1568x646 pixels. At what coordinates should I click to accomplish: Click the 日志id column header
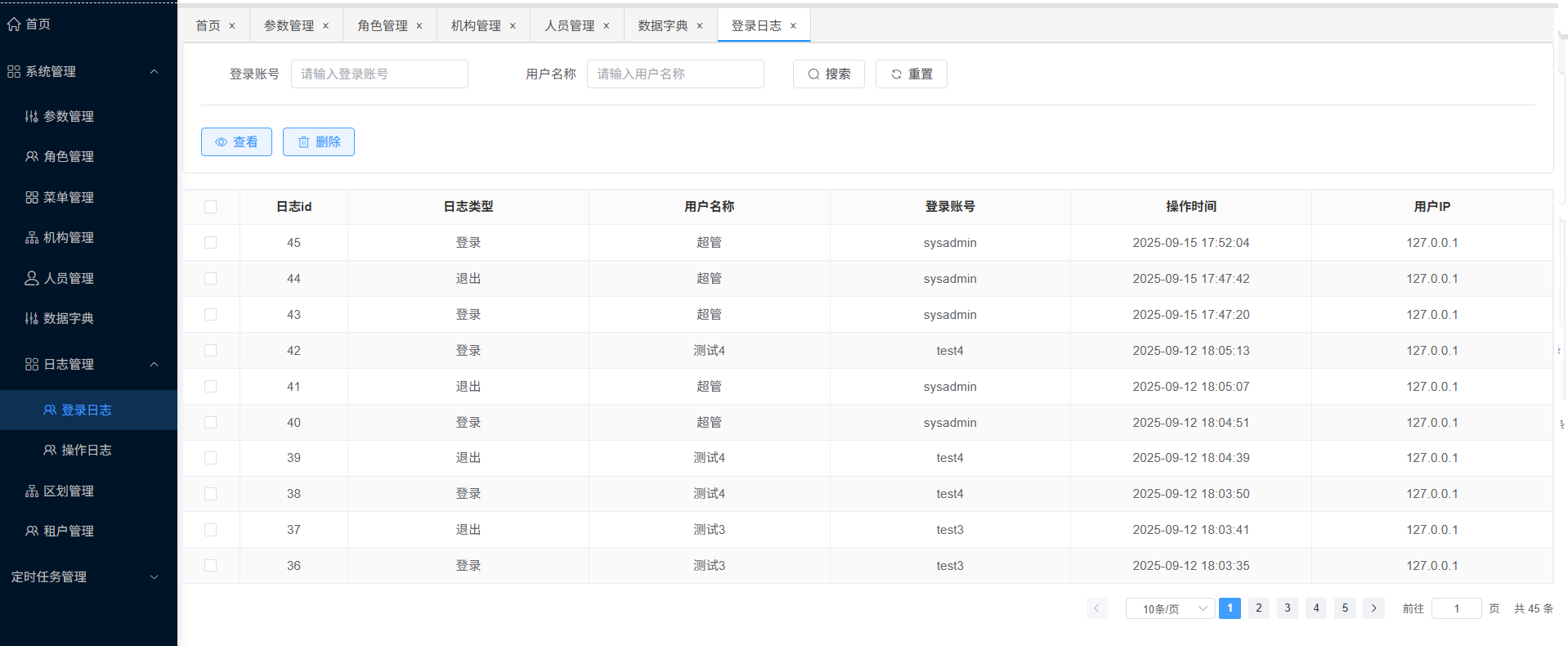coord(294,207)
